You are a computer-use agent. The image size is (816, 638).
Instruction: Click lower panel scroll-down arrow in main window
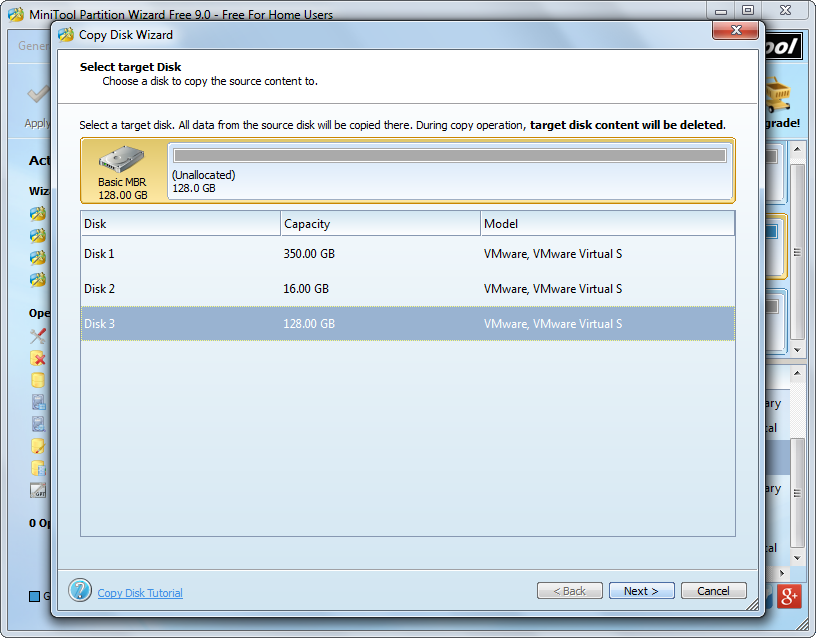[x=797, y=558]
